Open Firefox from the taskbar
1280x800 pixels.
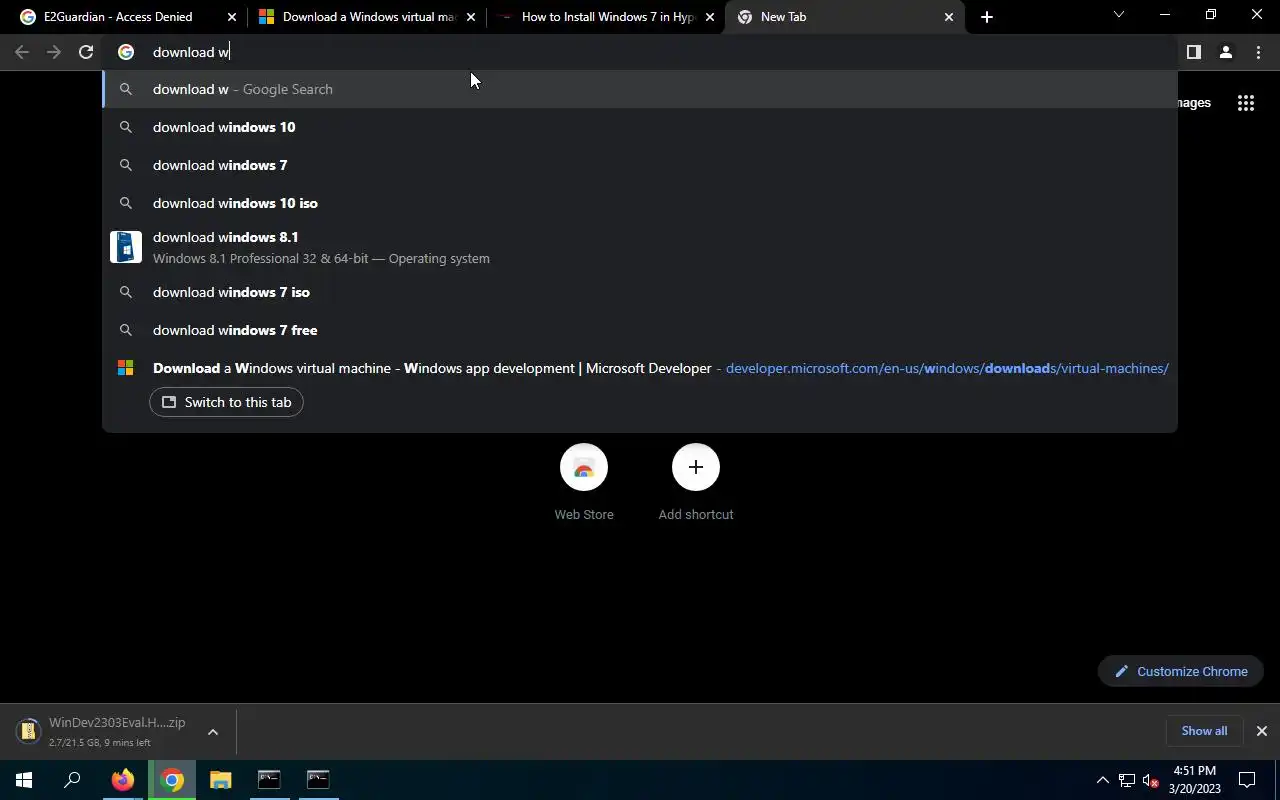click(123, 780)
